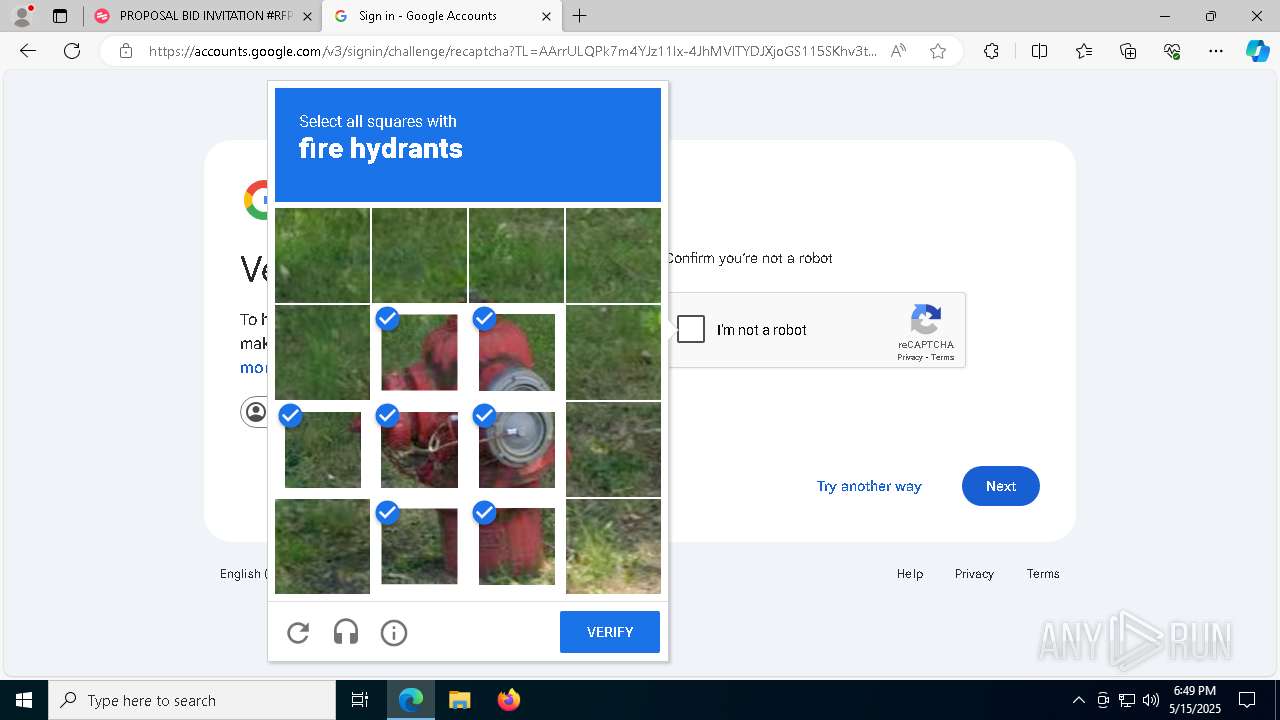Open Firefox from taskbar
Screen dimensions: 1280x720
tap(508, 700)
